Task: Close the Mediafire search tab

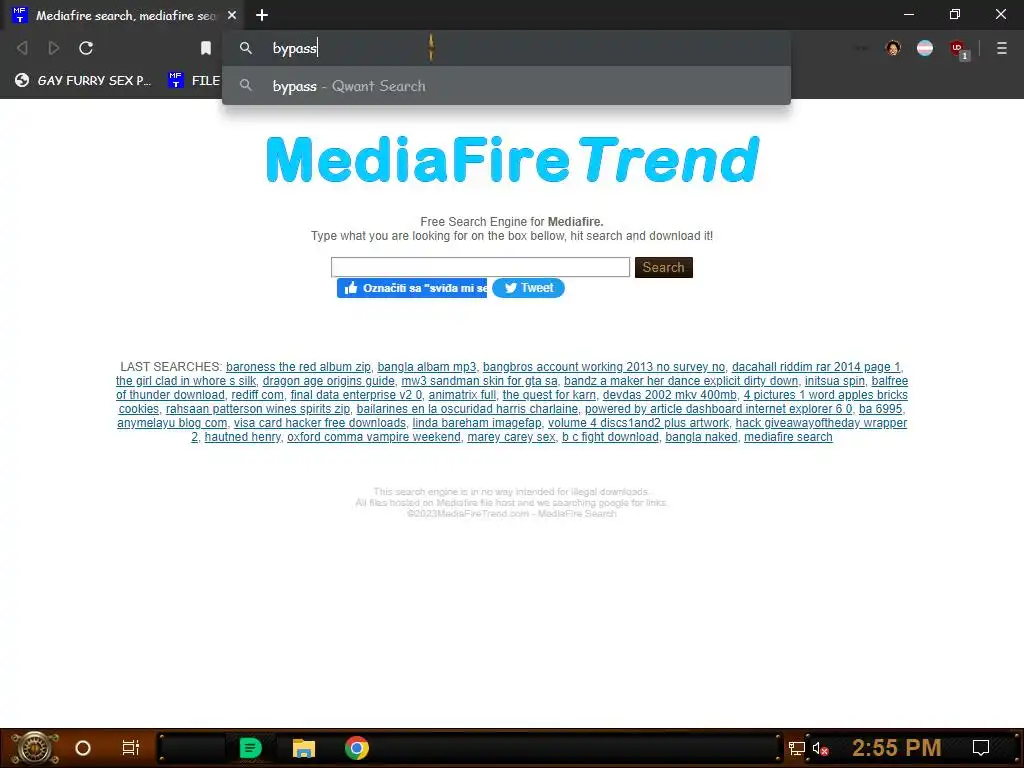Action: (232, 15)
